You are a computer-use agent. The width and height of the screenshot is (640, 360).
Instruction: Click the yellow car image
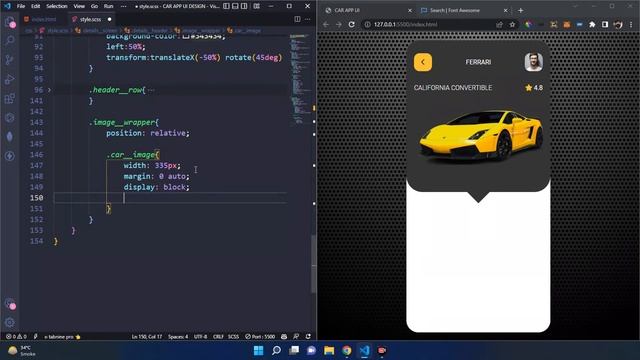tap(481, 136)
